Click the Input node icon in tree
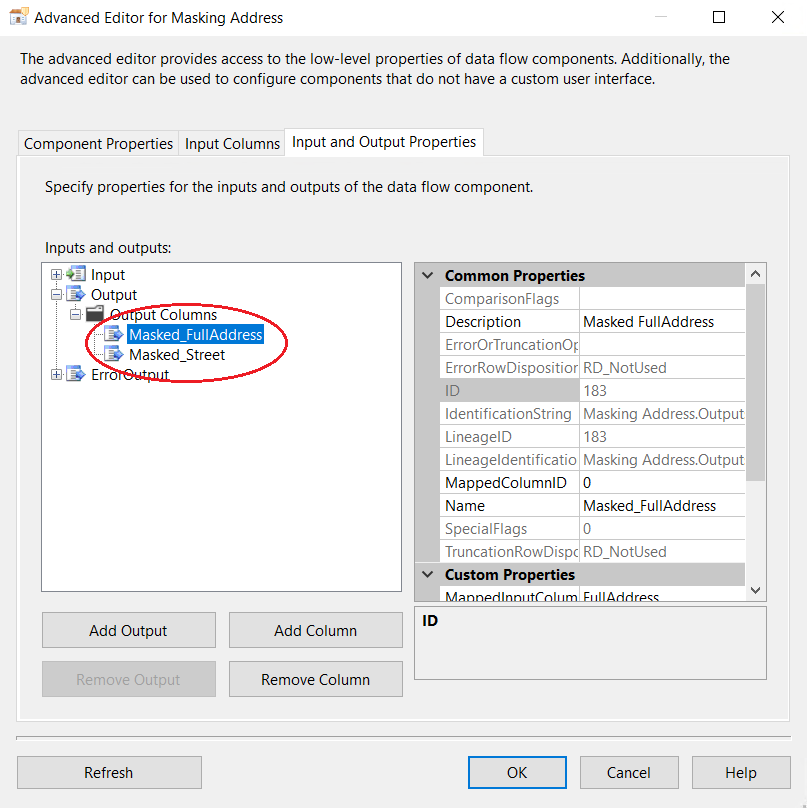Viewport: 807px width, 808px height. [x=76, y=275]
